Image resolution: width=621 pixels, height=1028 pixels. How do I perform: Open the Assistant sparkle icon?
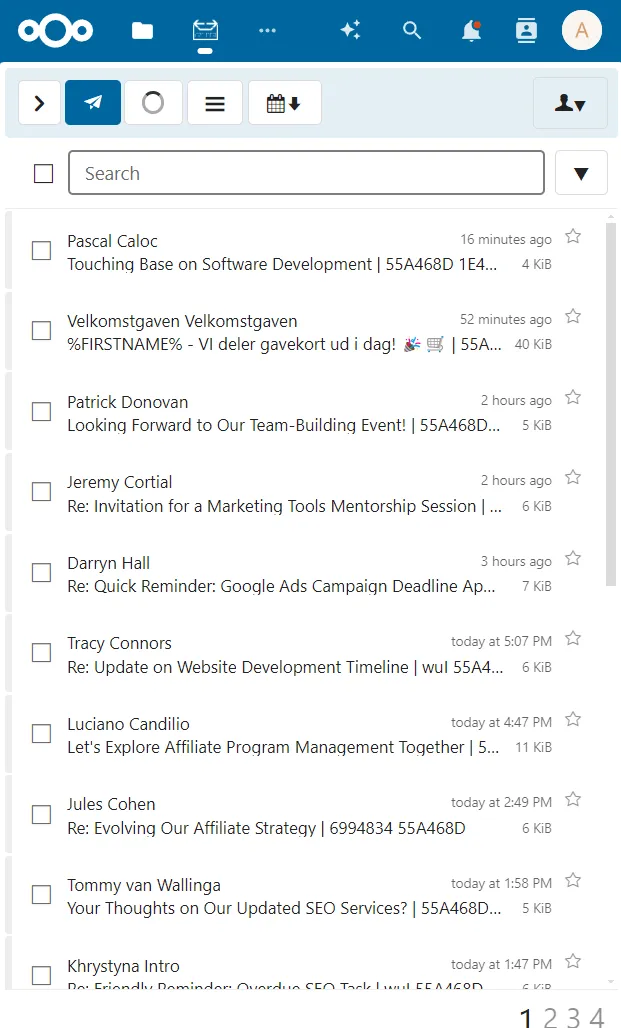(350, 30)
